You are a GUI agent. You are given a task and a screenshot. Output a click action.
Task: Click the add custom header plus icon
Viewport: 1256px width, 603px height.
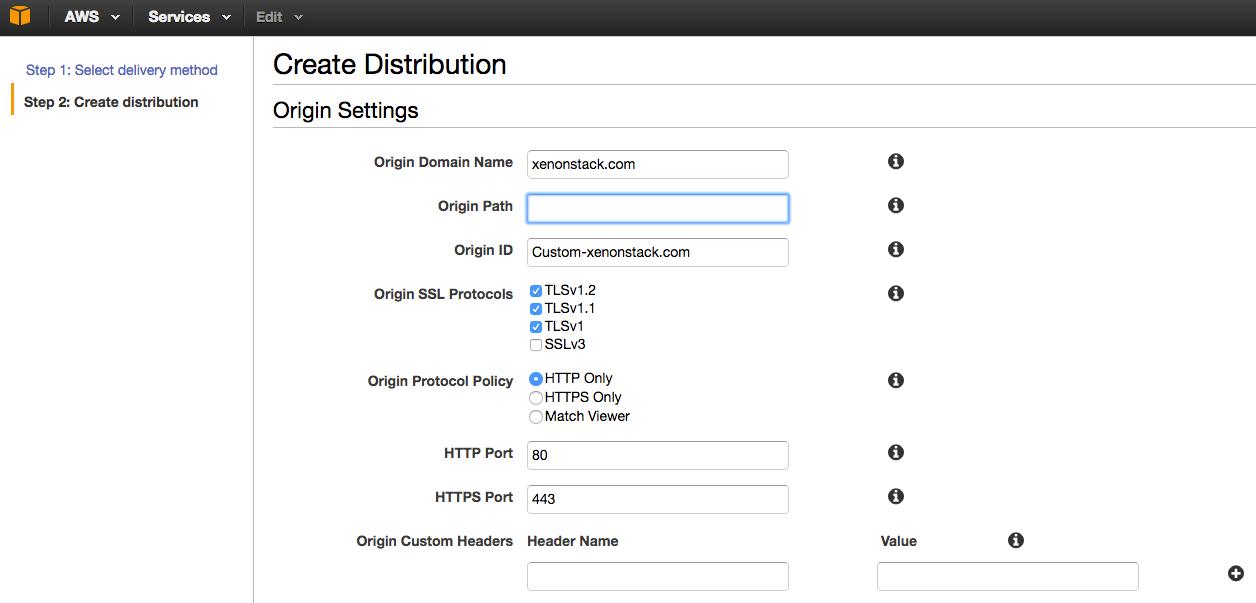pyautogui.click(x=1238, y=572)
